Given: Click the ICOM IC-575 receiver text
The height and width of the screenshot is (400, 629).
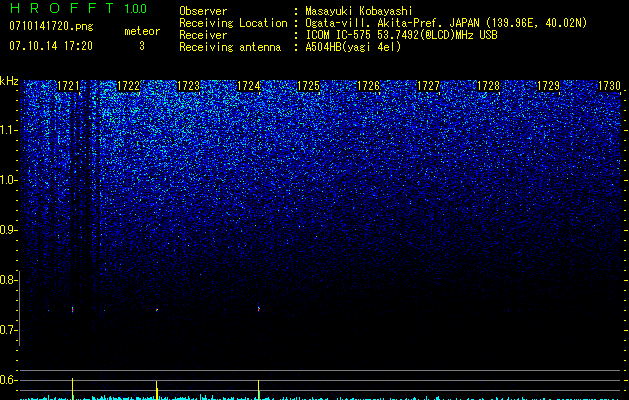Looking at the screenshot, I should coord(401,35).
